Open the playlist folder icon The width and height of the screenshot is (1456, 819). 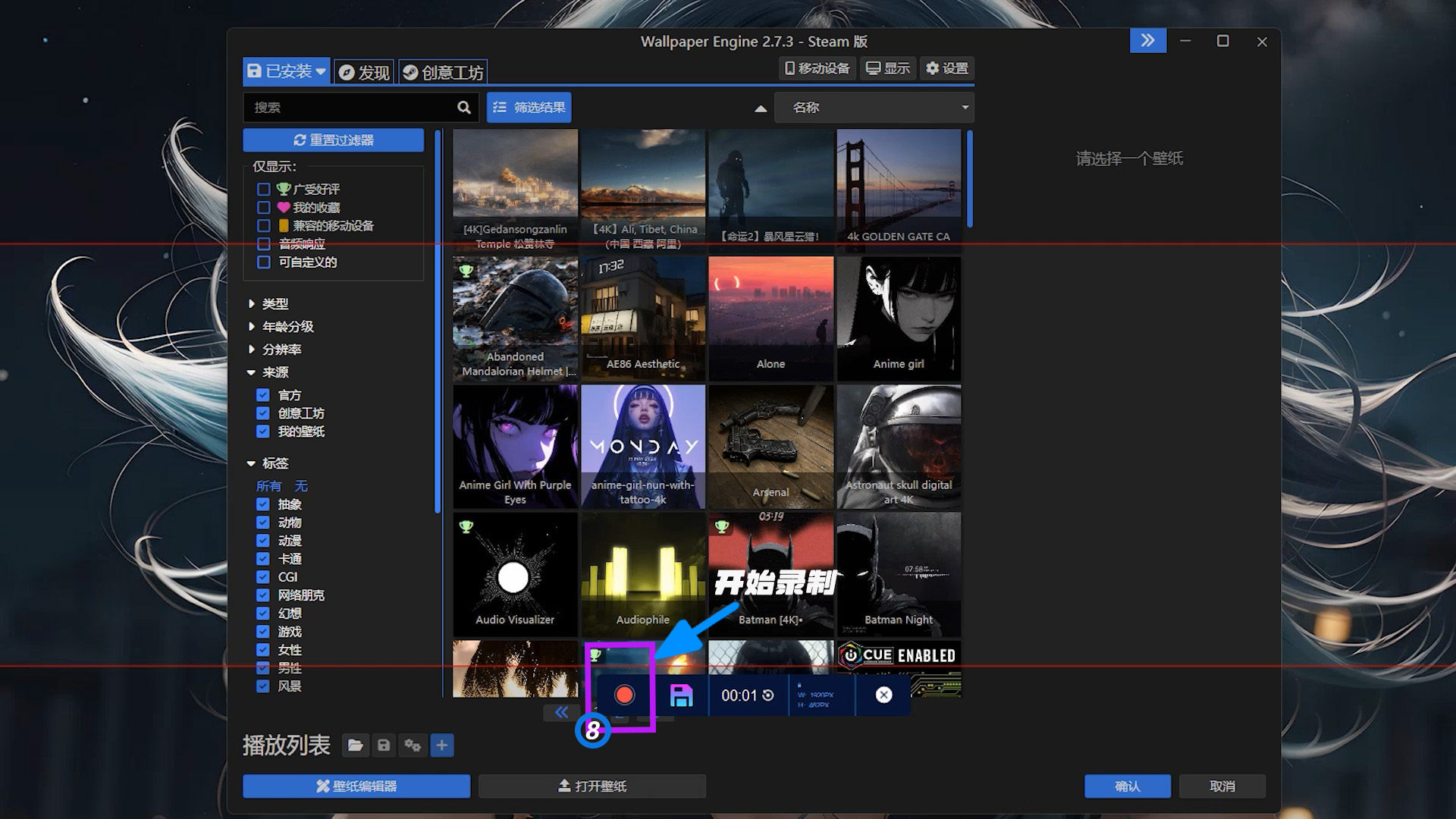click(x=355, y=745)
